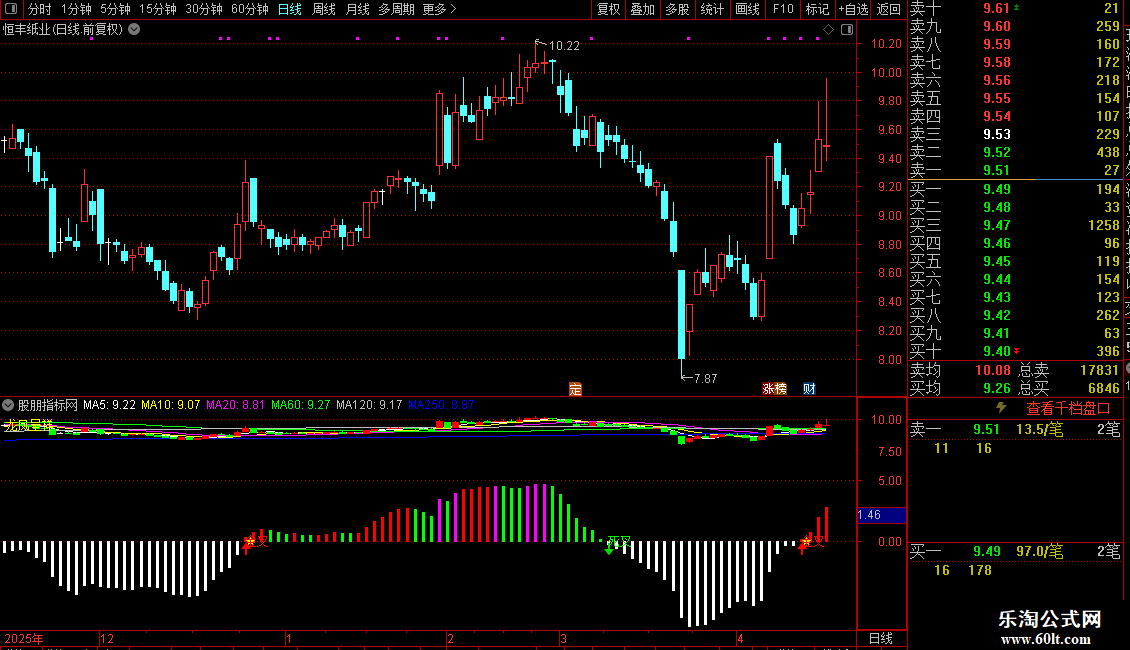This screenshot has height=650, width=1130.
Task: Click the 7.87 low price label
Action: 705,378
